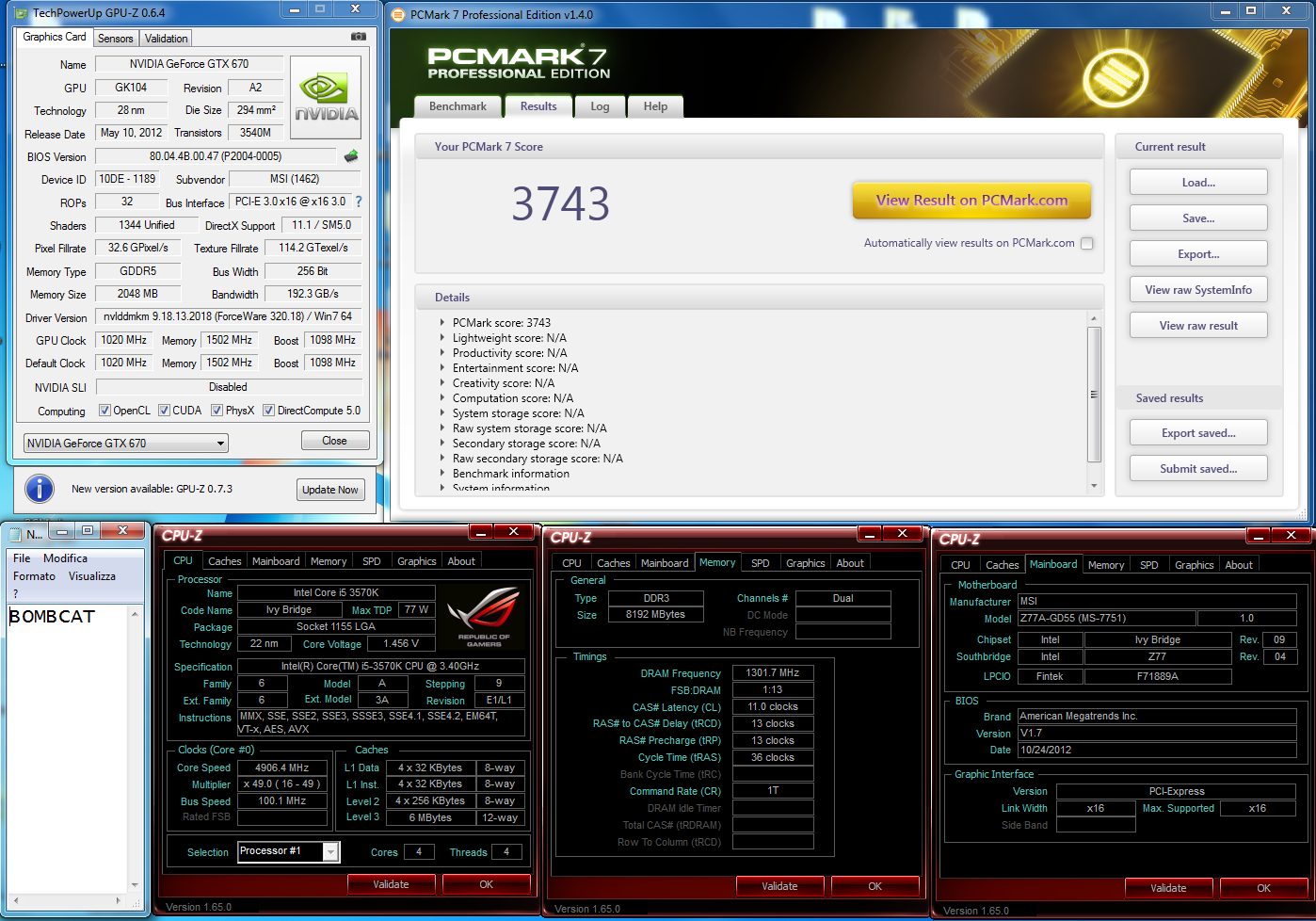Image resolution: width=1316 pixels, height=921 pixels.
Task: Click Validate in the Processor CPU-Z window
Action: 391,884
